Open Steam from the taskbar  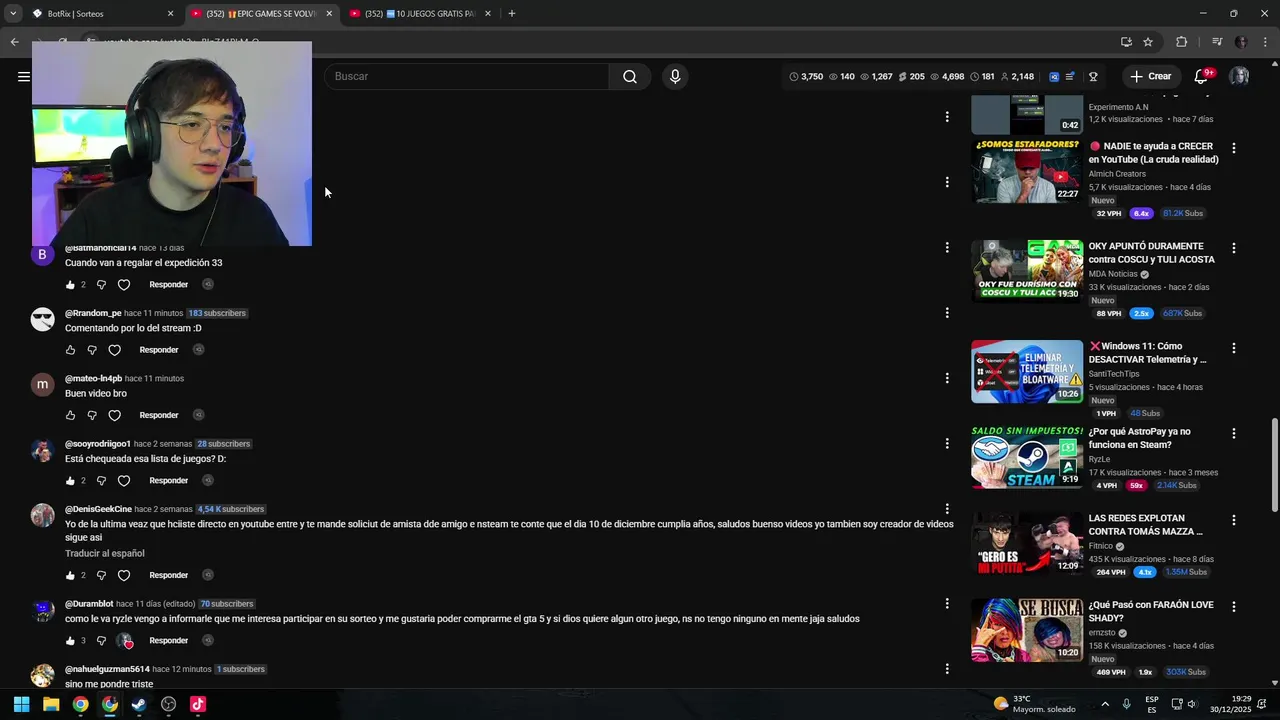coord(139,704)
